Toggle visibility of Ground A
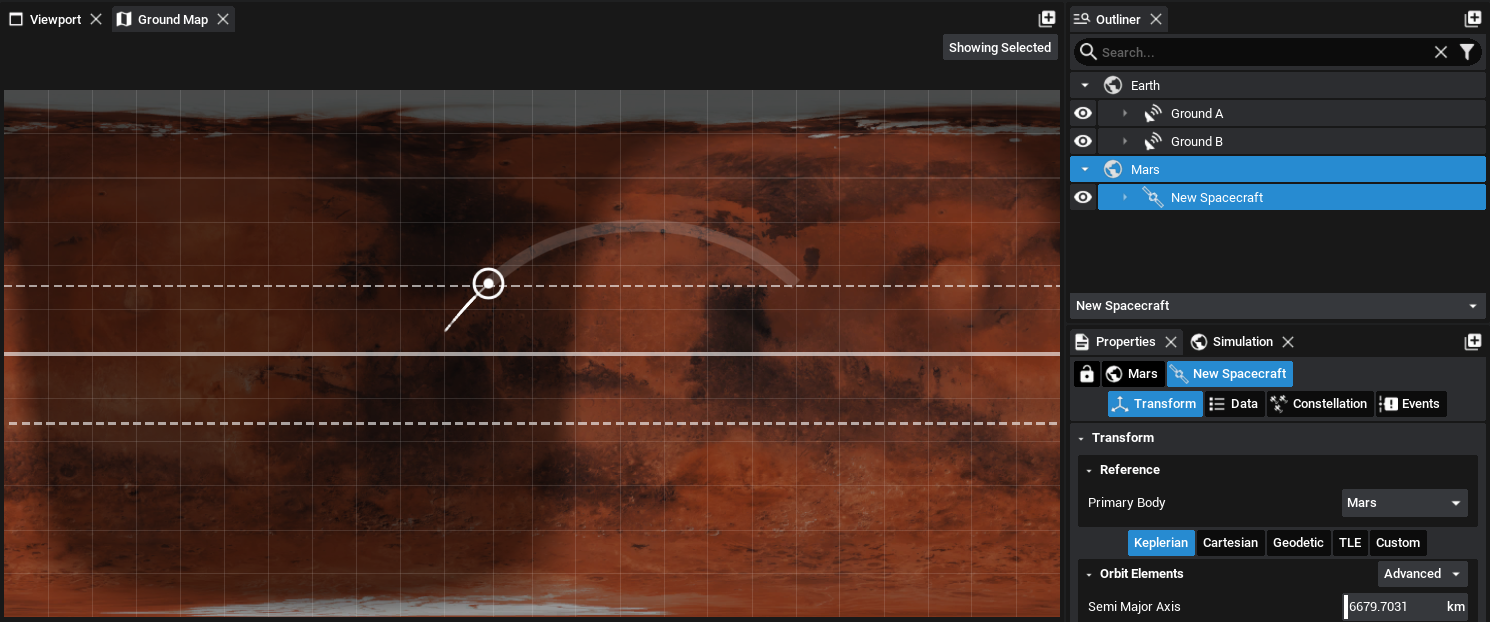Viewport: 1490px width, 622px height. point(1083,114)
